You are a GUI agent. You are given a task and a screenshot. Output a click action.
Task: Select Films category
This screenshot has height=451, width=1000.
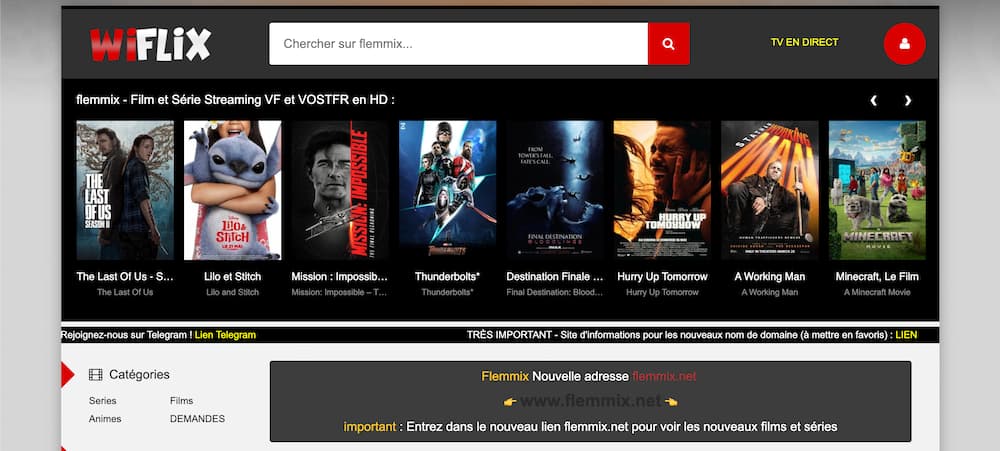181,401
